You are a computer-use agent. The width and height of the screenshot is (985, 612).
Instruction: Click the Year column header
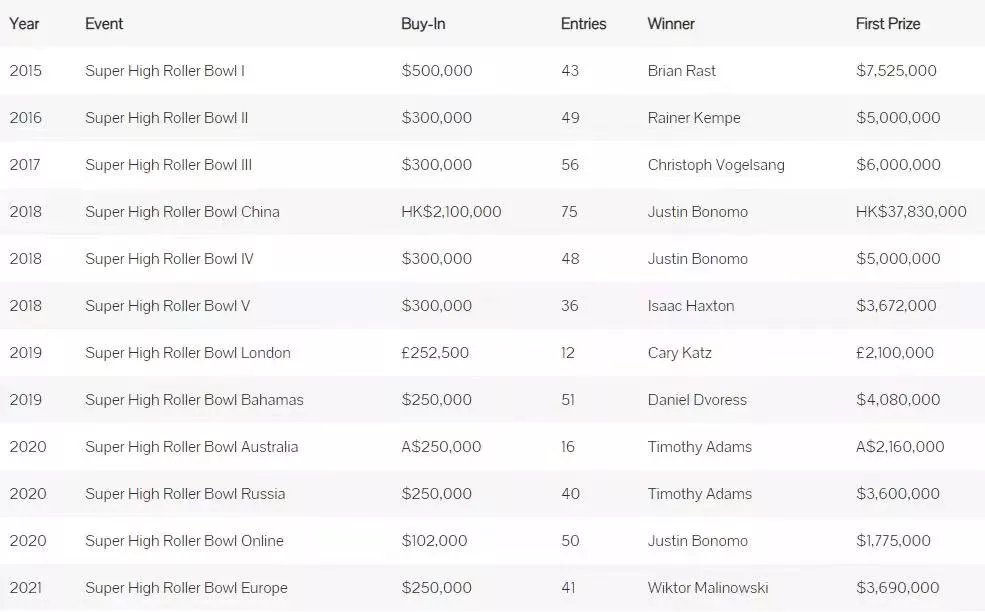24,24
